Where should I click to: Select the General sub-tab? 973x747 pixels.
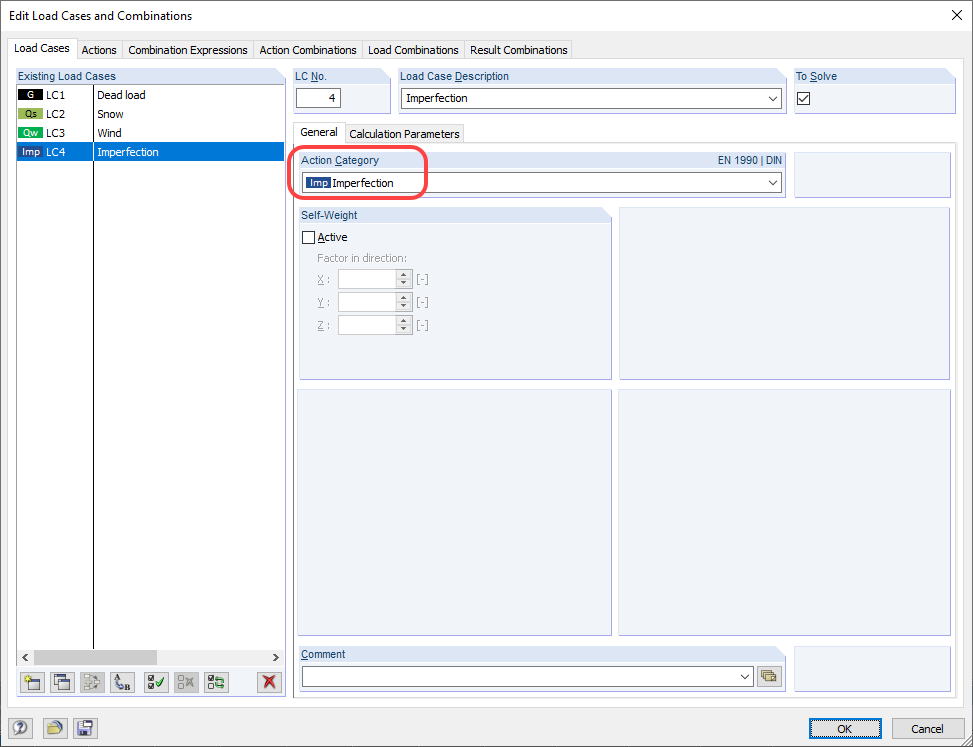point(319,132)
